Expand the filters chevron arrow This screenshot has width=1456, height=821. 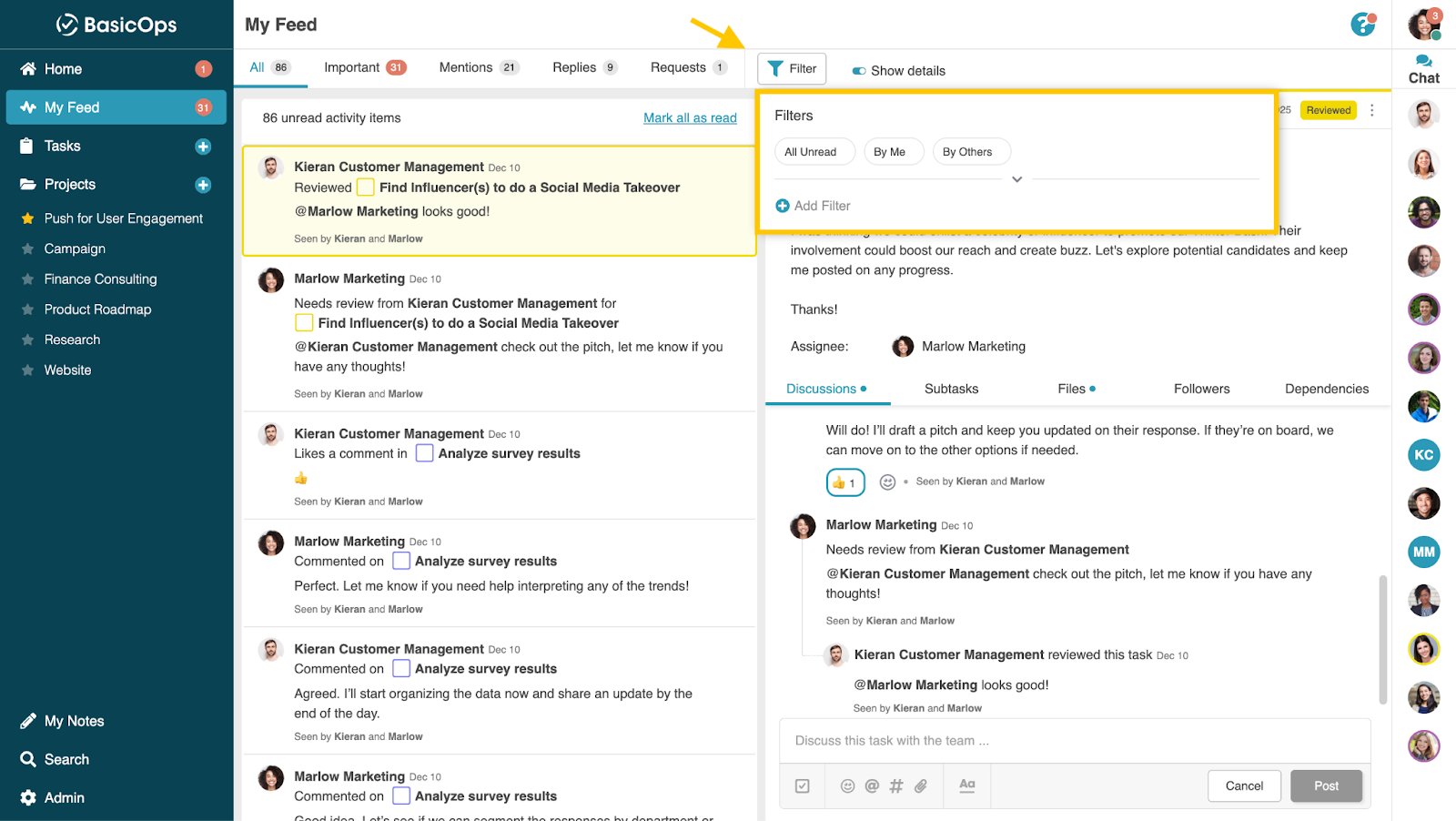click(x=1017, y=179)
